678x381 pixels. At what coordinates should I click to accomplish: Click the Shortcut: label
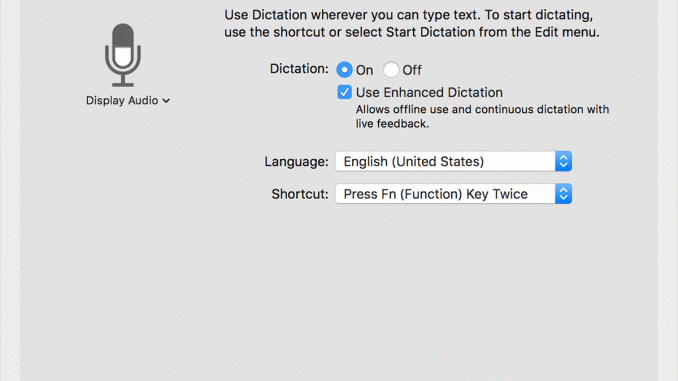coord(300,194)
